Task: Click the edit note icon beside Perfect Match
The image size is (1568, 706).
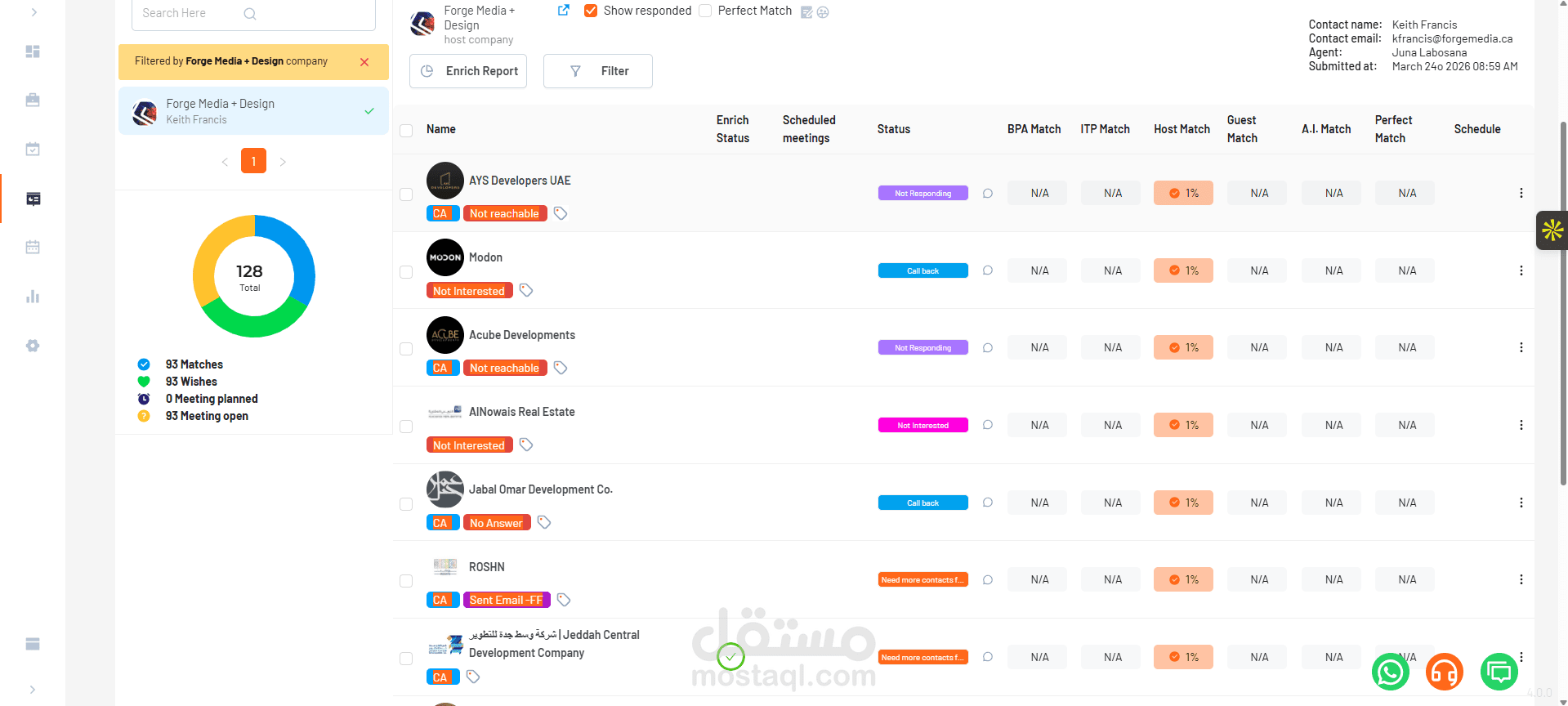Action: [806, 12]
